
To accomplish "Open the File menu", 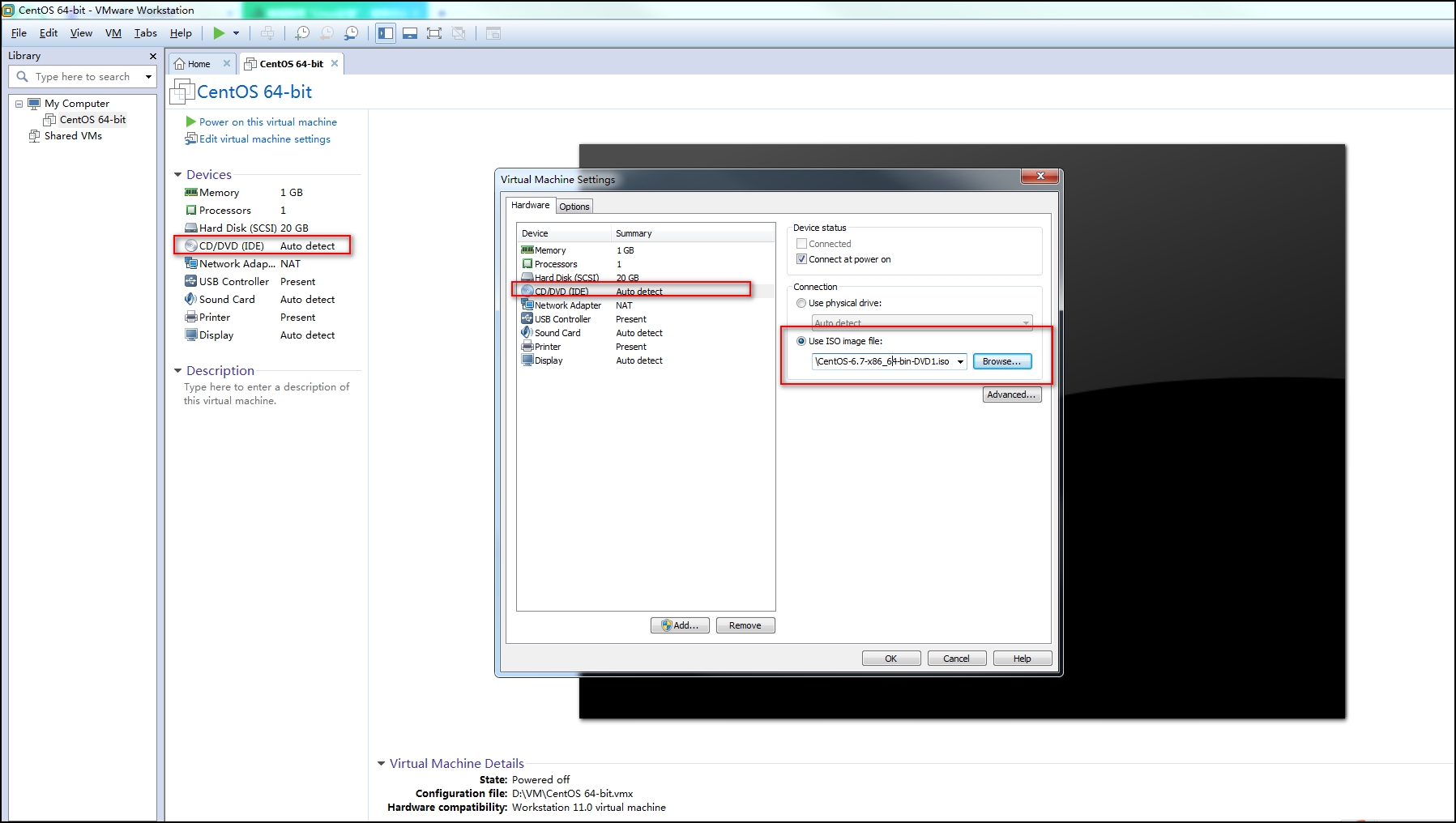I will pos(19,33).
